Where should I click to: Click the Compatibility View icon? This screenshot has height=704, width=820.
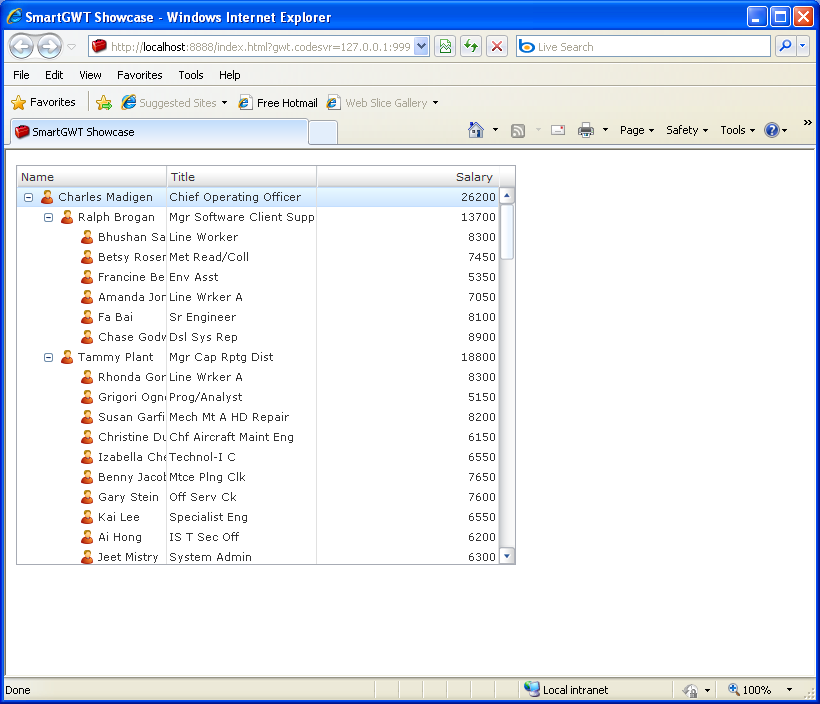coord(445,47)
